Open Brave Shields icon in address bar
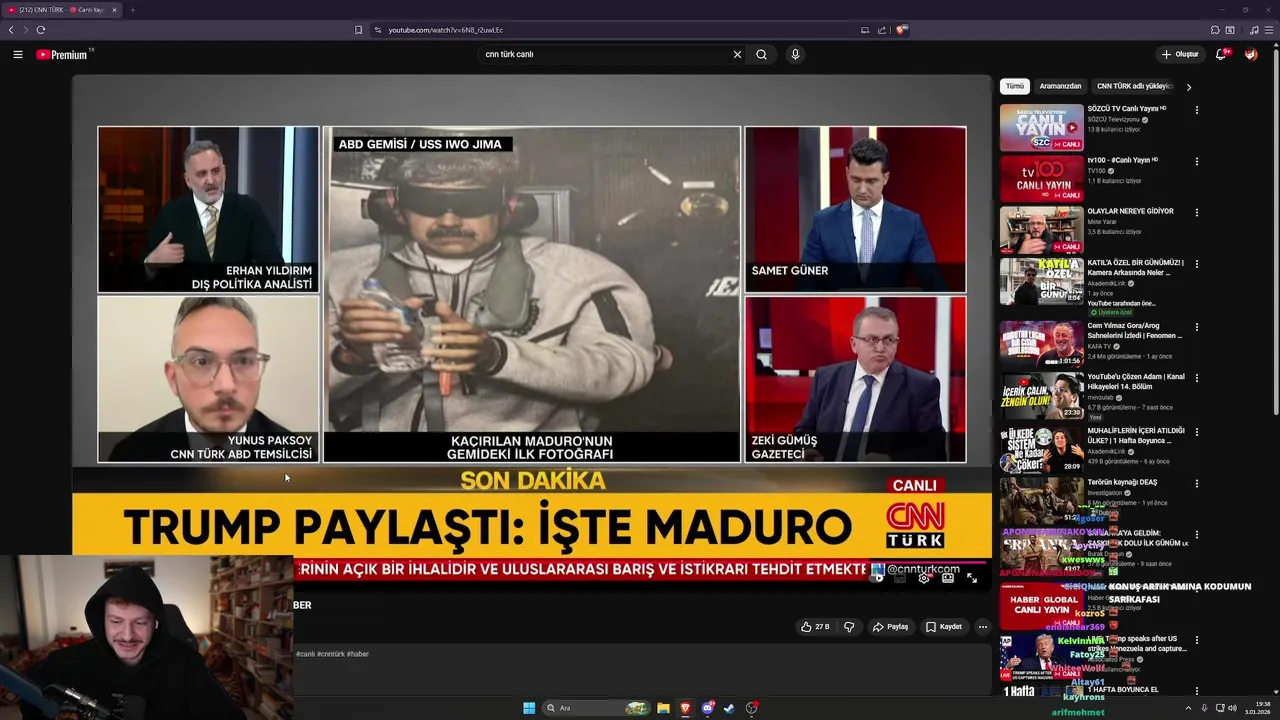The image size is (1280, 720). 901,30
